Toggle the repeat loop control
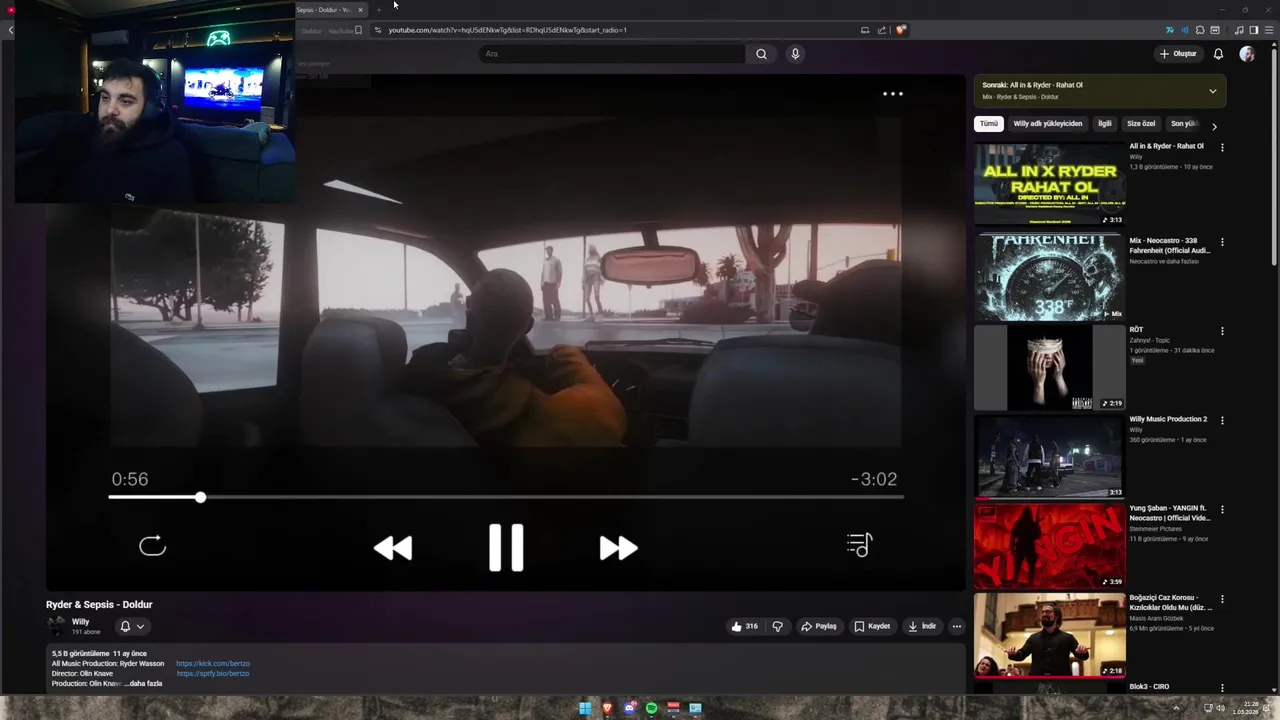Screen dimensions: 1280x720 (x=152, y=545)
